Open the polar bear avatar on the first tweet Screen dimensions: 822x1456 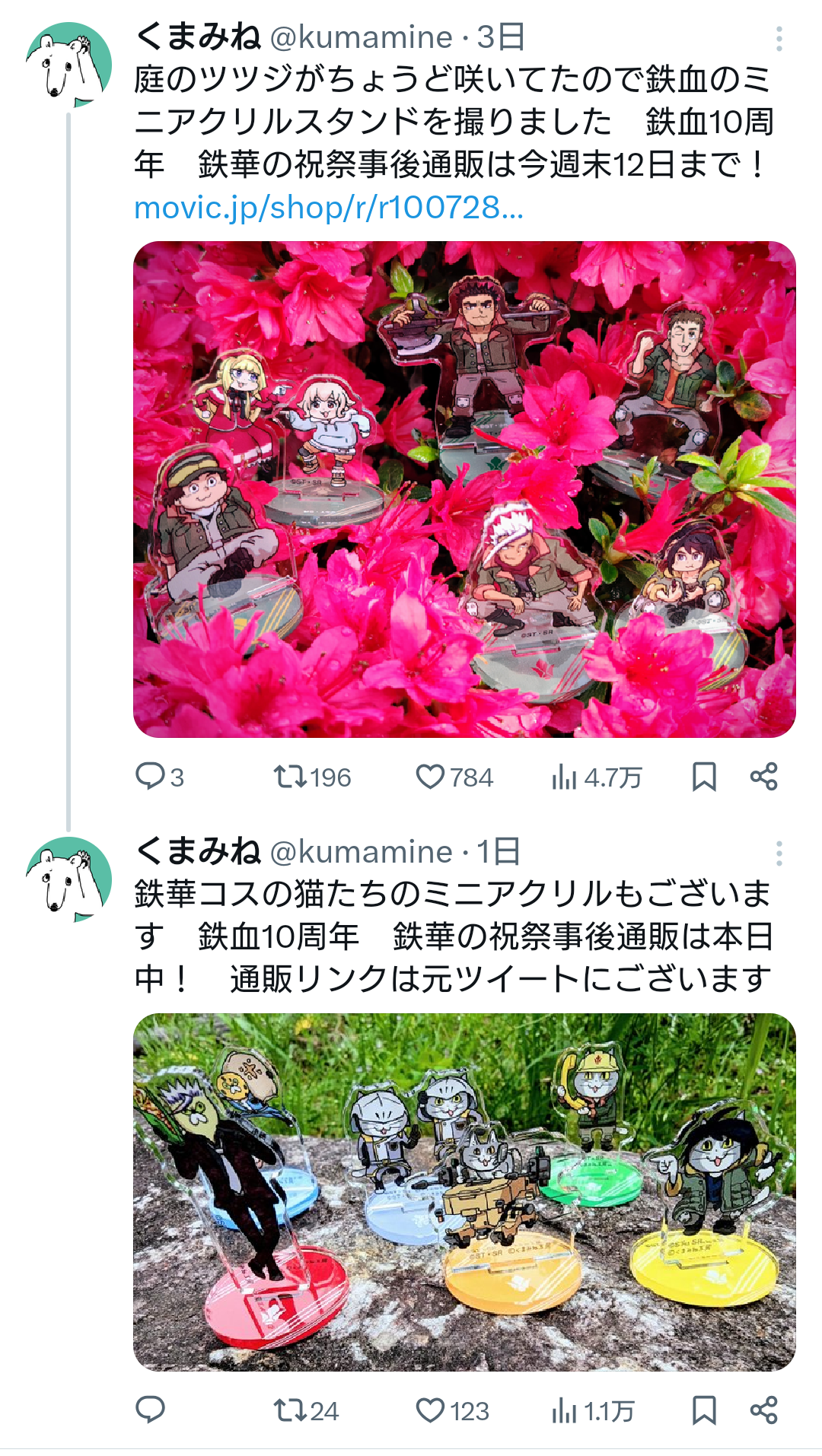(68, 65)
